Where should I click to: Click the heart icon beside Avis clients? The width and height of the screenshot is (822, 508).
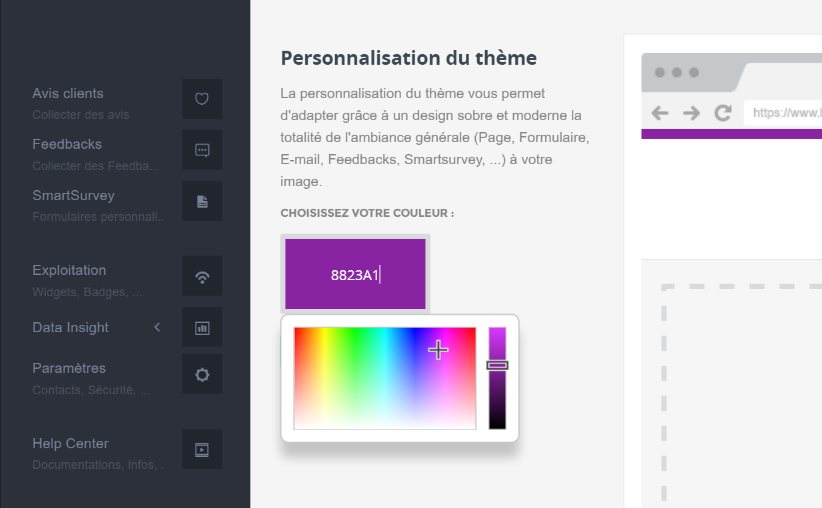202,99
